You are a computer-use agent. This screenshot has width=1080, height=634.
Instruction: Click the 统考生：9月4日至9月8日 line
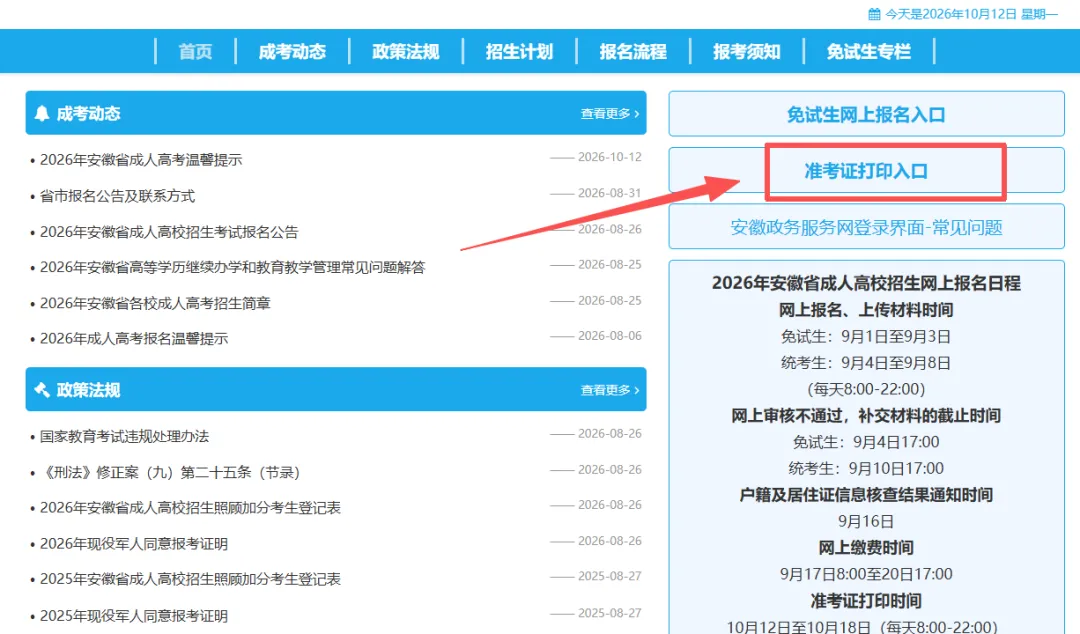point(866,362)
